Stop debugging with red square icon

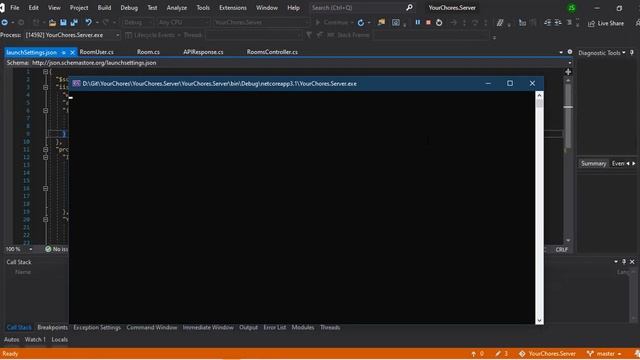click(428, 22)
